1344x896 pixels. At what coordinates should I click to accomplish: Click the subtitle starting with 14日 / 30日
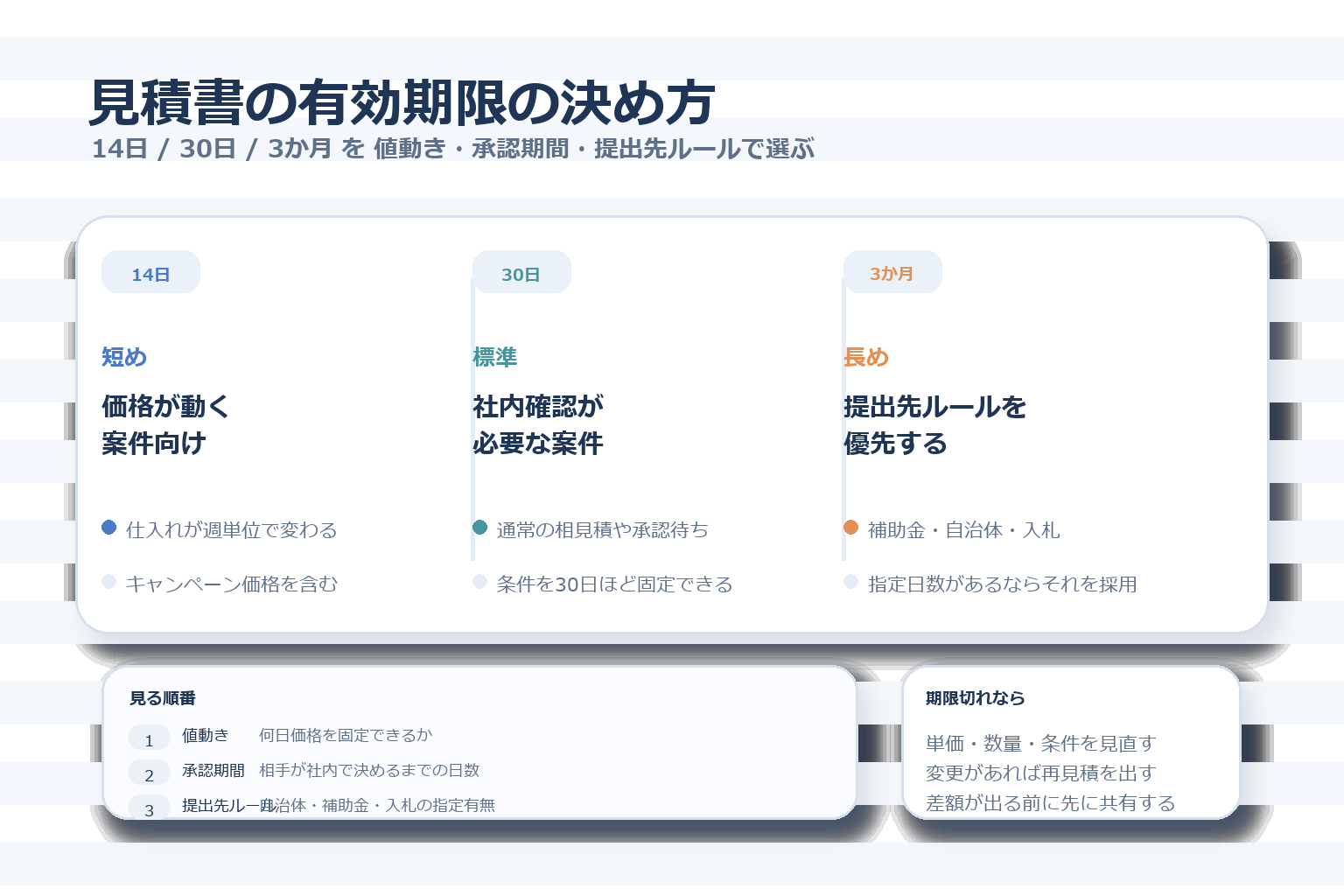(453, 149)
